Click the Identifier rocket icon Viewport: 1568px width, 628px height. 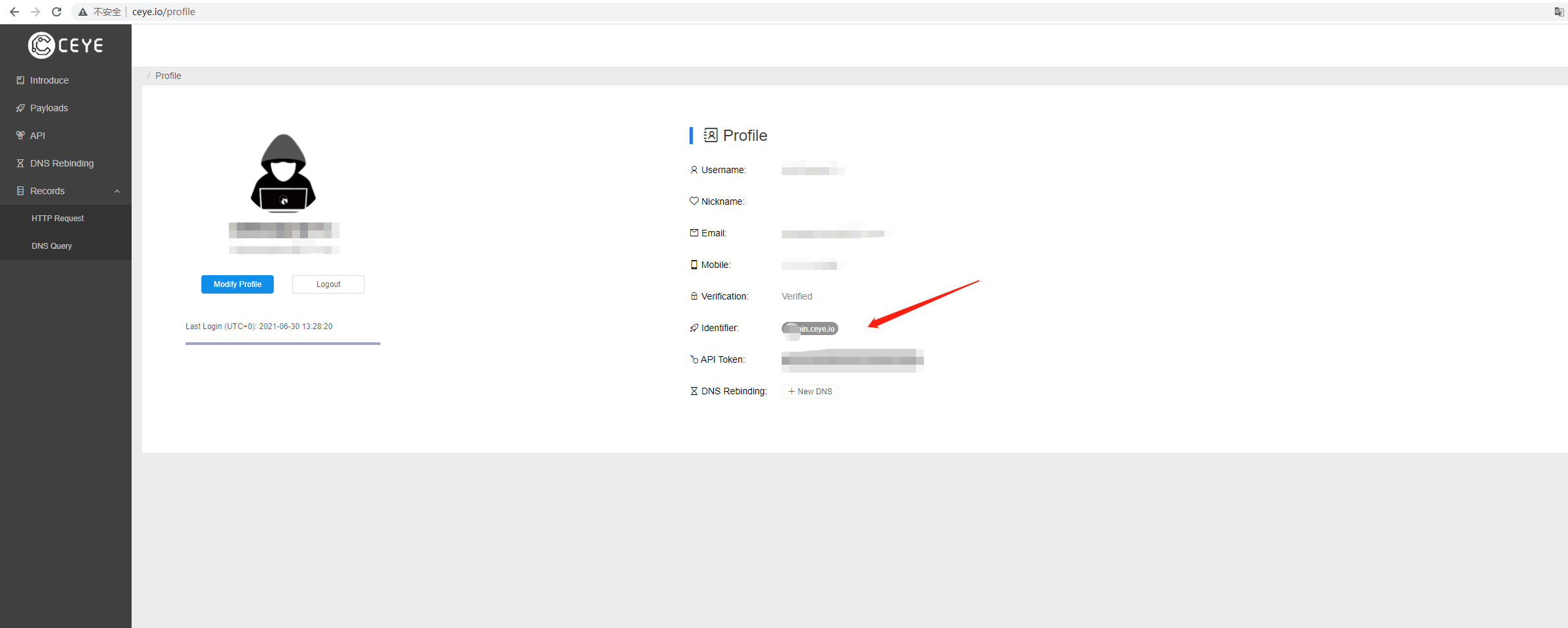[x=694, y=328]
